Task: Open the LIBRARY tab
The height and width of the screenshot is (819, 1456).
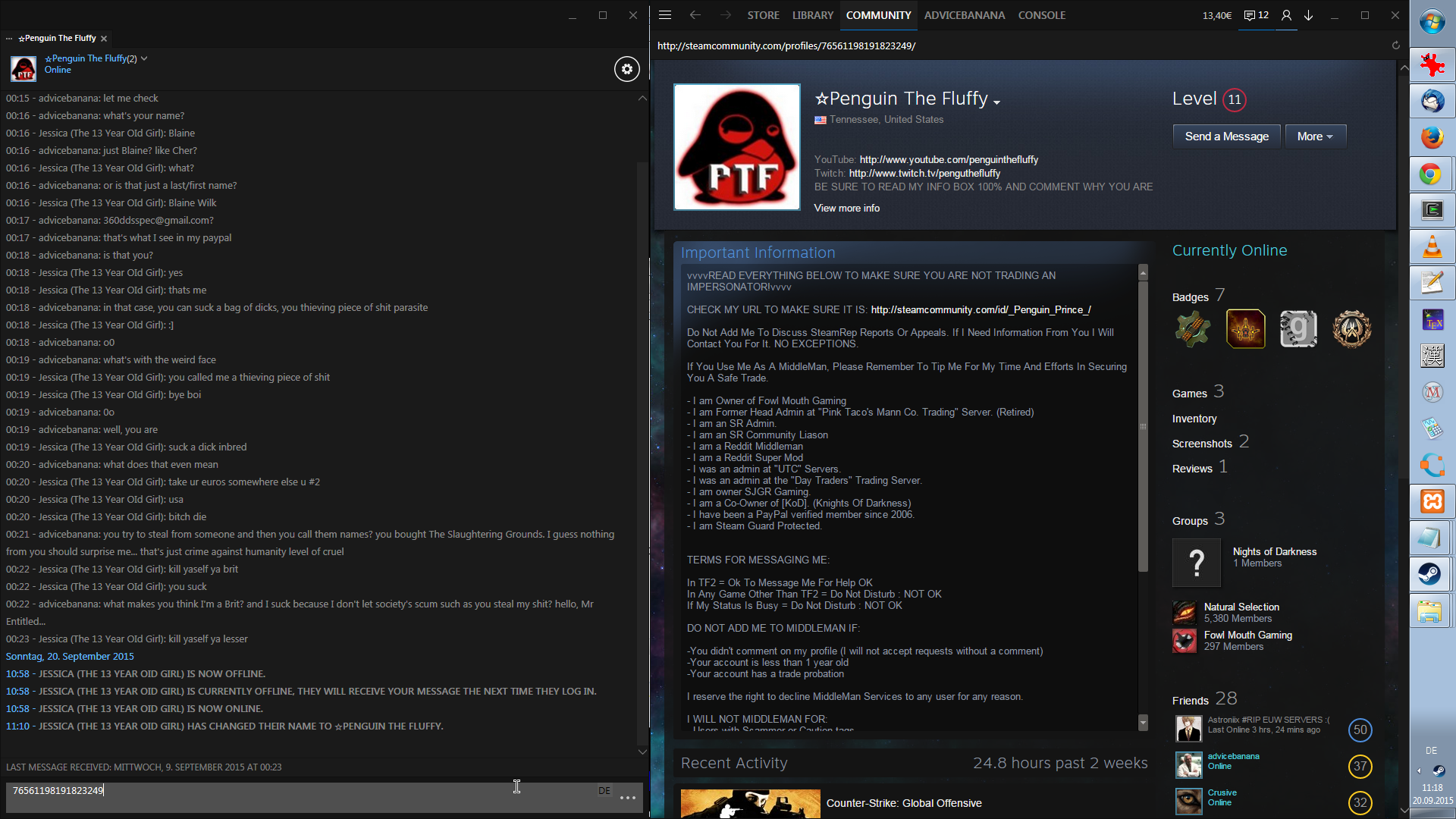Action: coord(812,15)
